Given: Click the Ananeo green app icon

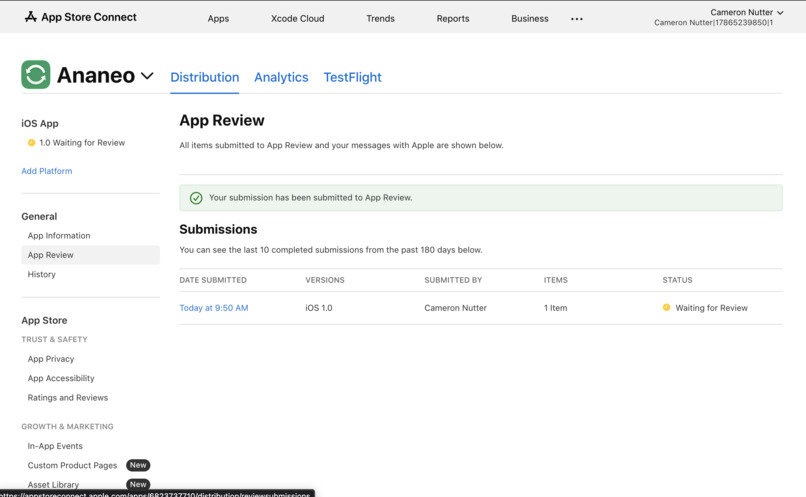Looking at the screenshot, I should 35,75.
